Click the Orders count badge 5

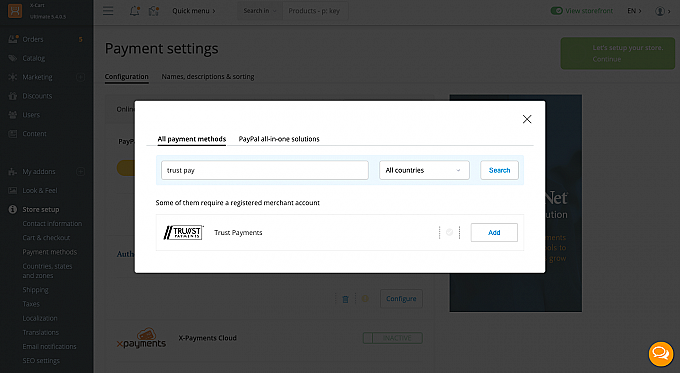(x=80, y=39)
